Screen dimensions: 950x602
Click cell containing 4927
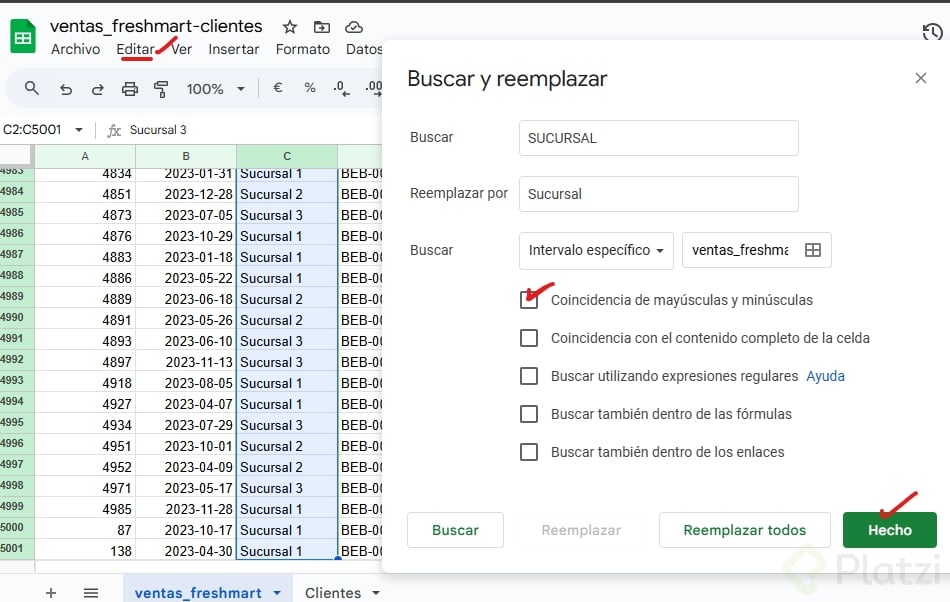[x=85, y=404]
